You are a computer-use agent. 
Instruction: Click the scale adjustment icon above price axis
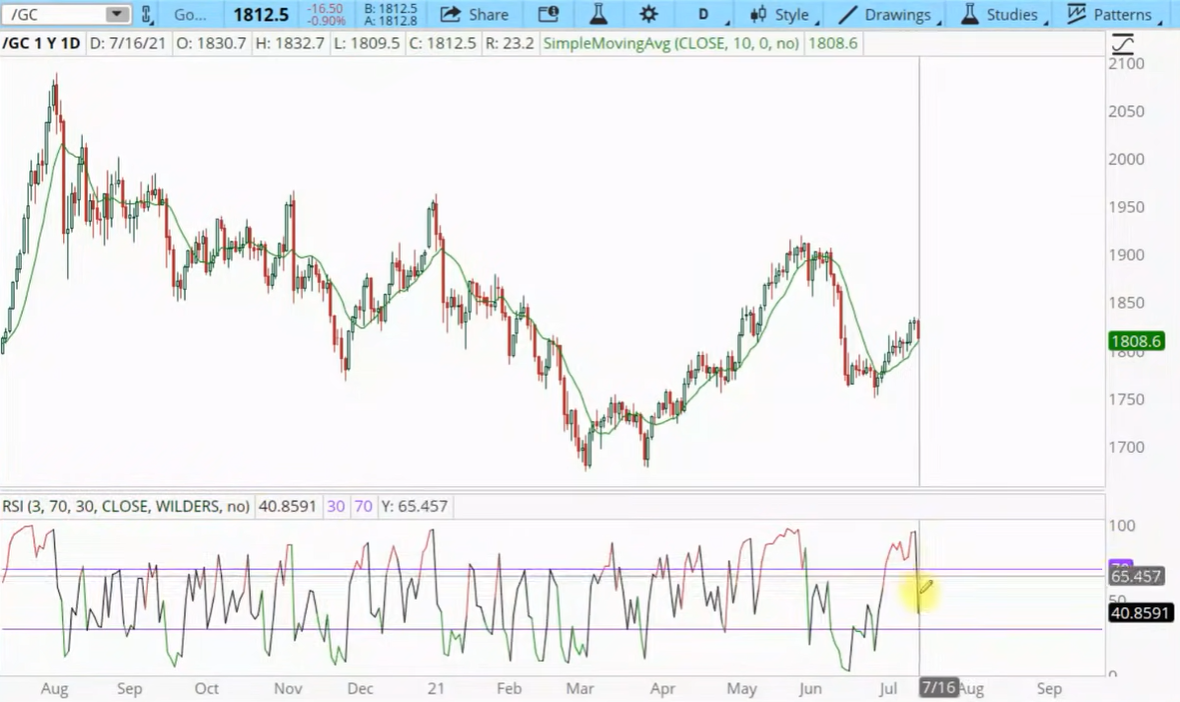[1122, 43]
